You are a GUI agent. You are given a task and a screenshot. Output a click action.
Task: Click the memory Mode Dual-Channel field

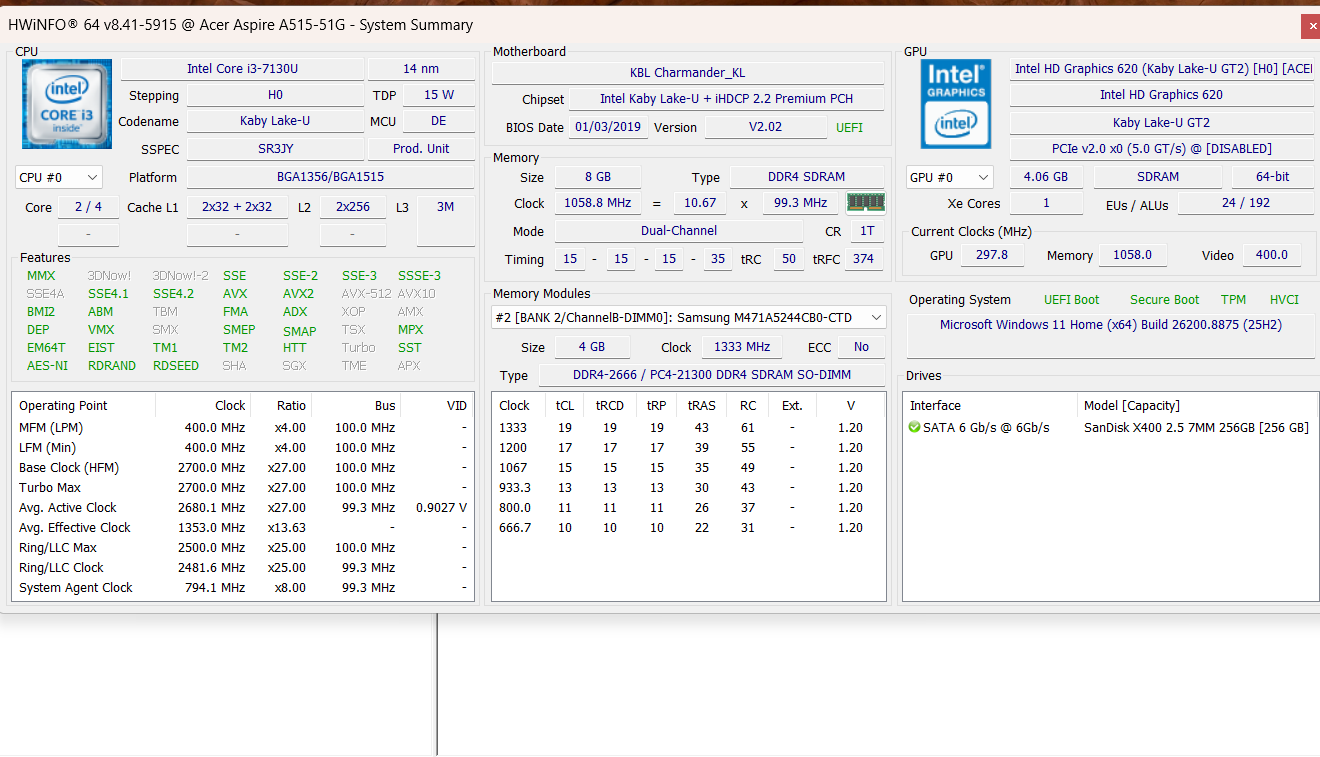pos(679,231)
